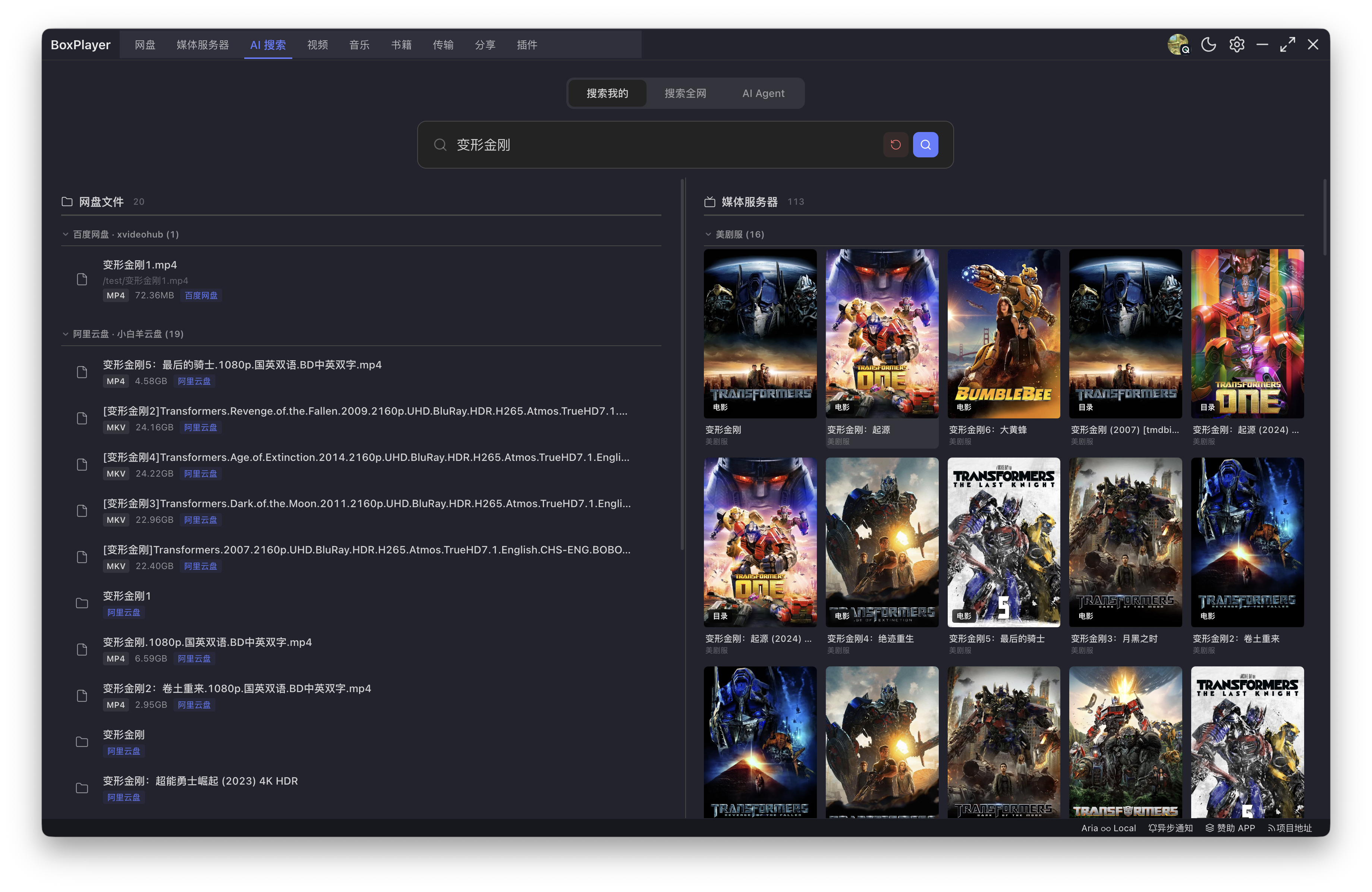Open 变形金刚6：大黄蜂 poster
This screenshot has width=1372, height=892.
pos(1004,334)
